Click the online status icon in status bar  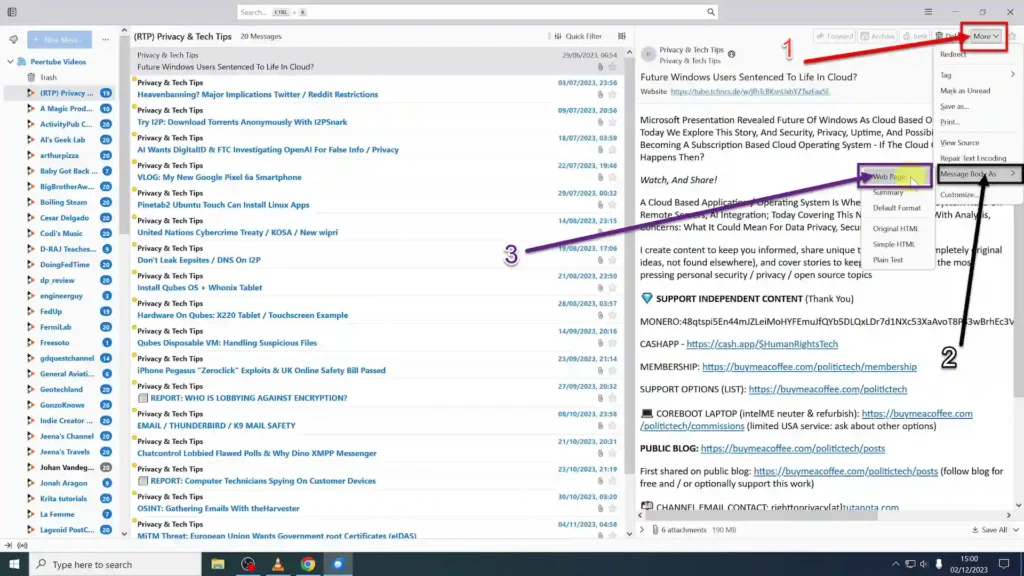22,545
